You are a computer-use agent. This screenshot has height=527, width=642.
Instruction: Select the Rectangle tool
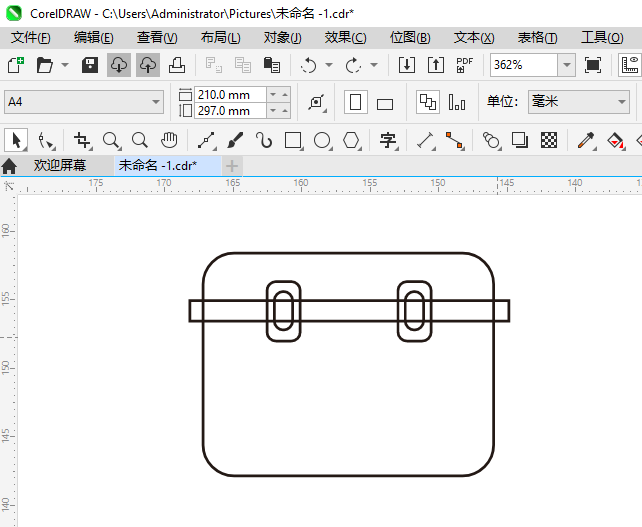[293, 140]
